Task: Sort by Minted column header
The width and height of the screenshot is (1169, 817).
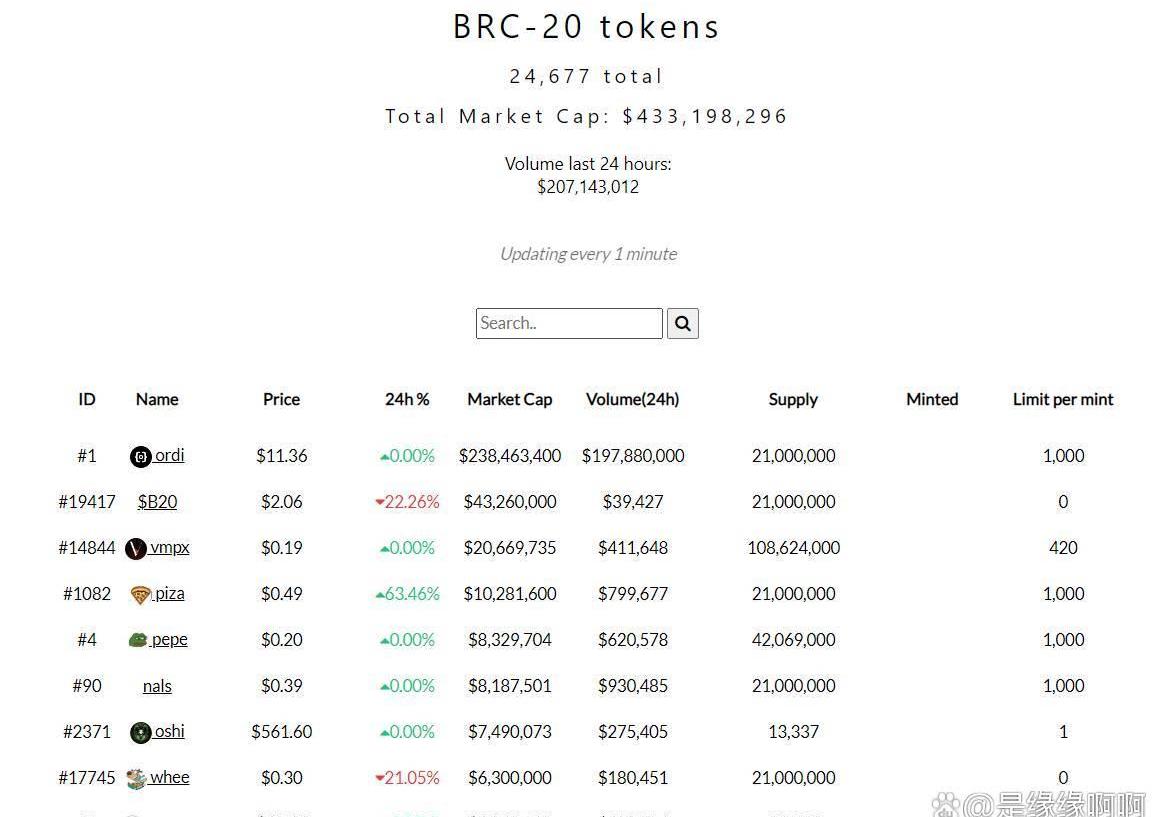Action: [932, 400]
